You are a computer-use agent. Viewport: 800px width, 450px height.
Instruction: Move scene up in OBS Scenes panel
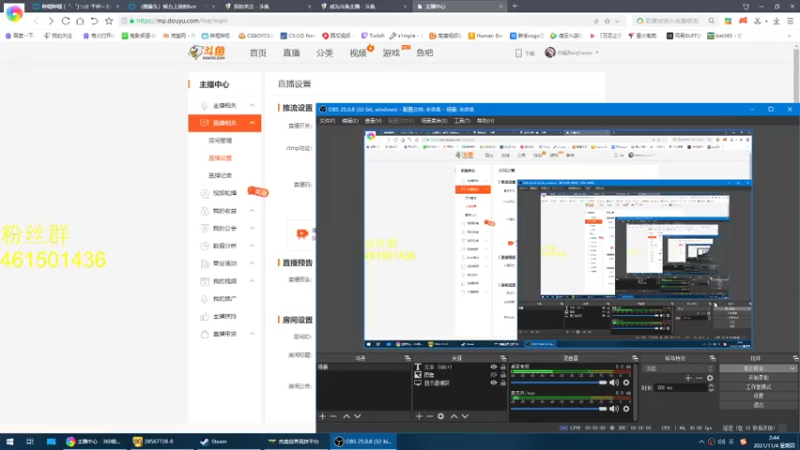click(346, 416)
